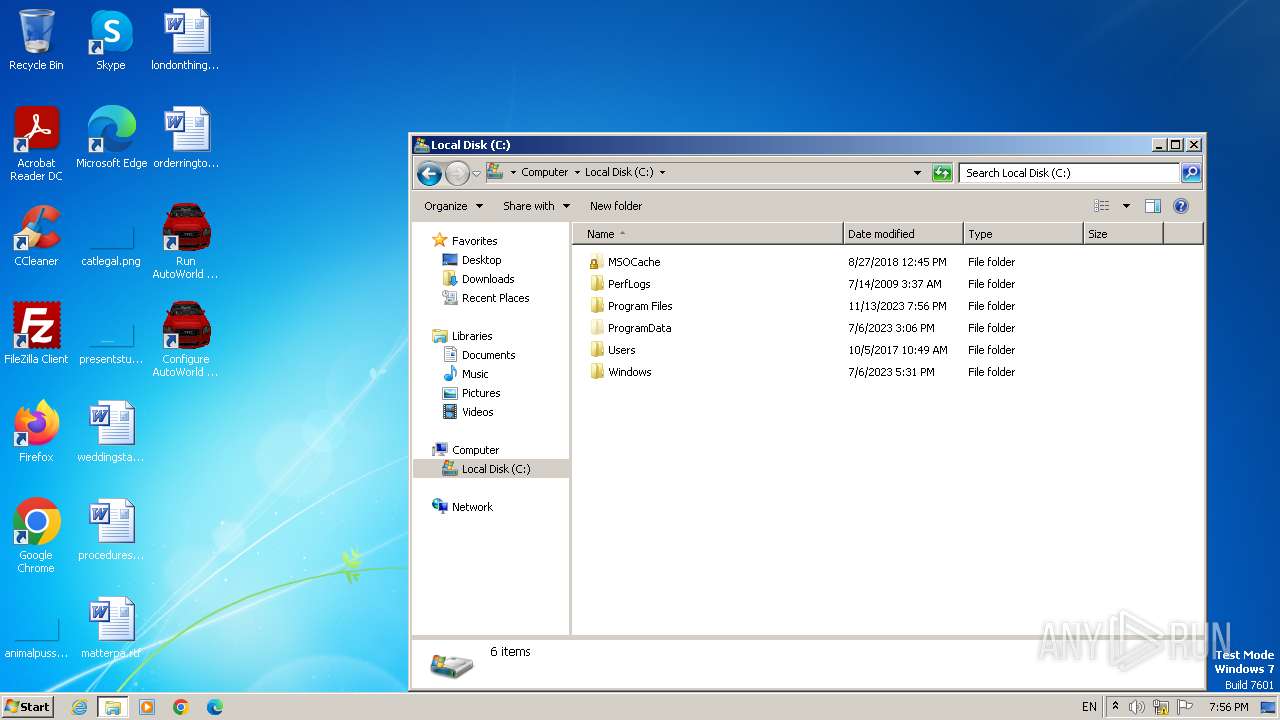
Task: Sort by the Name column header
Action: point(708,234)
